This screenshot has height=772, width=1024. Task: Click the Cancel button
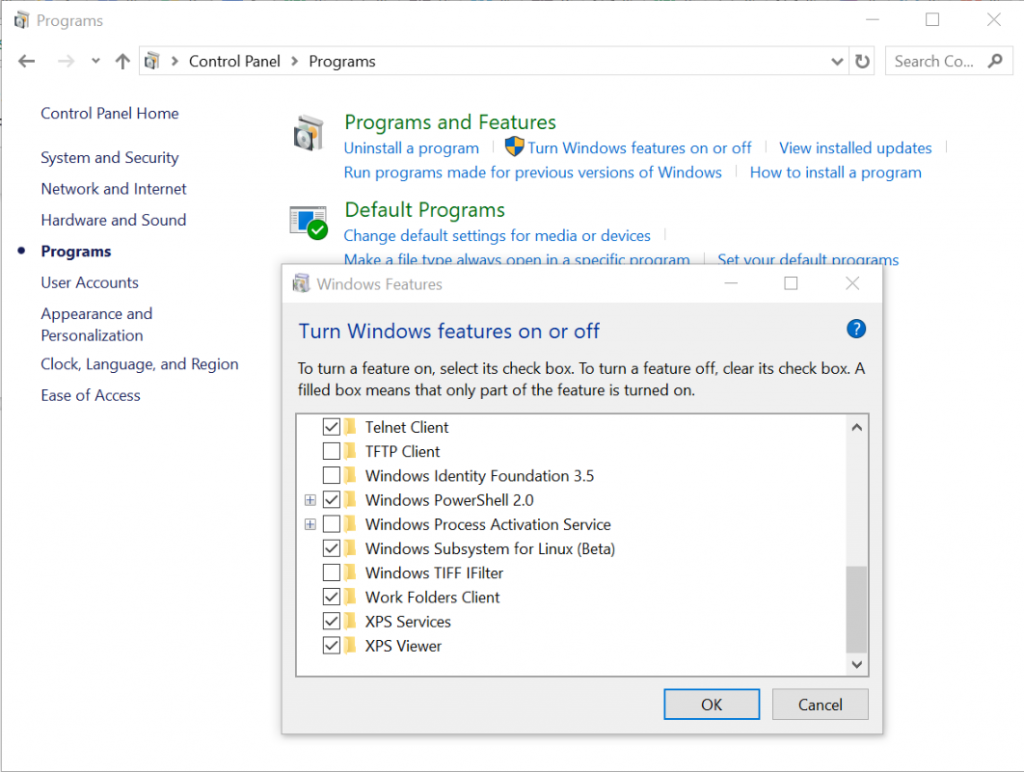click(820, 705)
